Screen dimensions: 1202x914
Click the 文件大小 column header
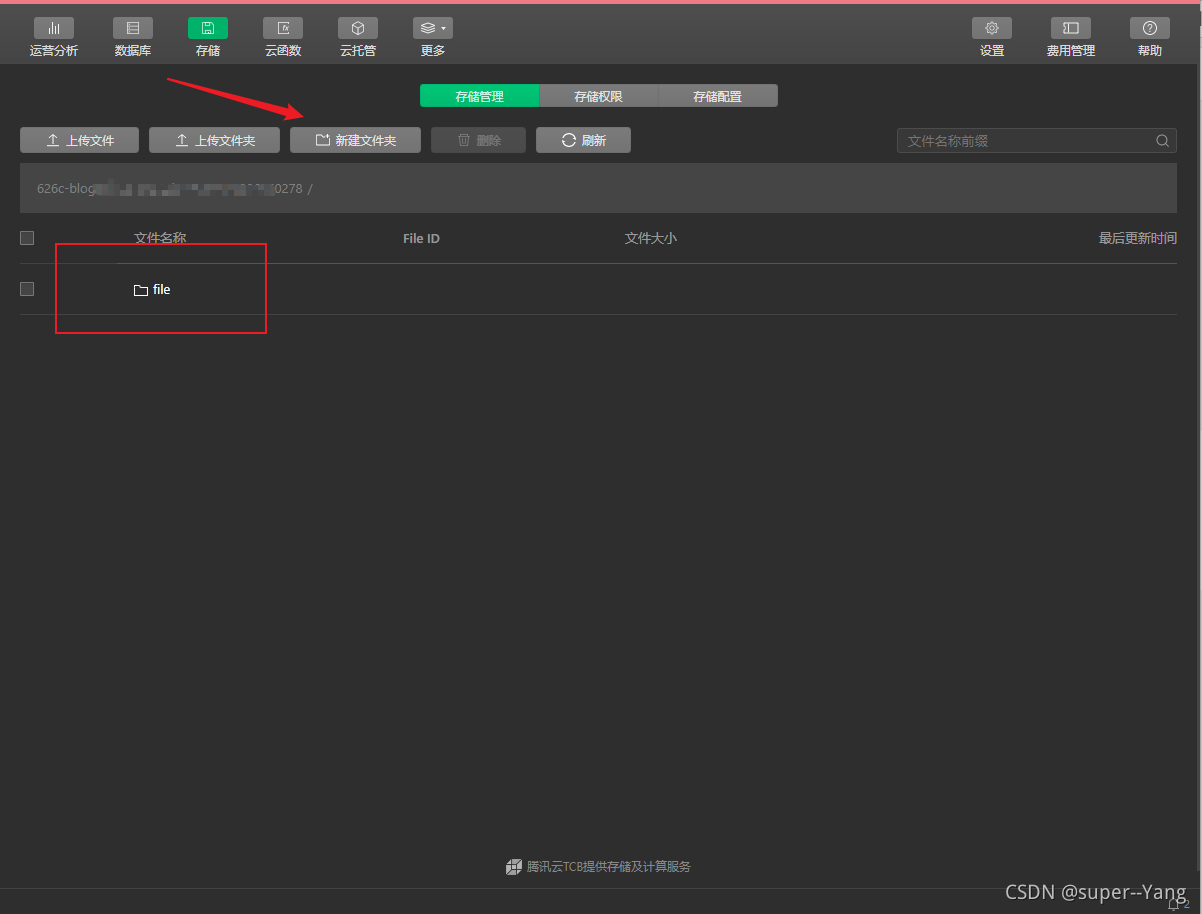(651, 238)
